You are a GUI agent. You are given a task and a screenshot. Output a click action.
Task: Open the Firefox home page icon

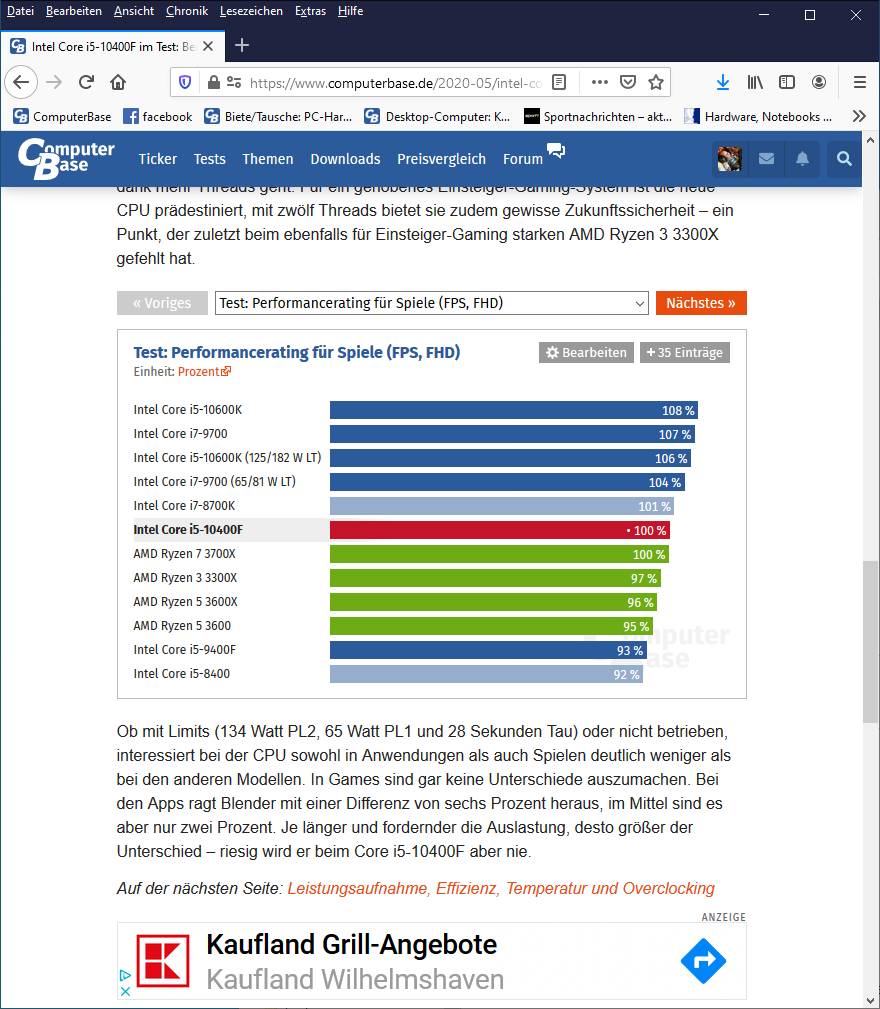click(118, 82)
